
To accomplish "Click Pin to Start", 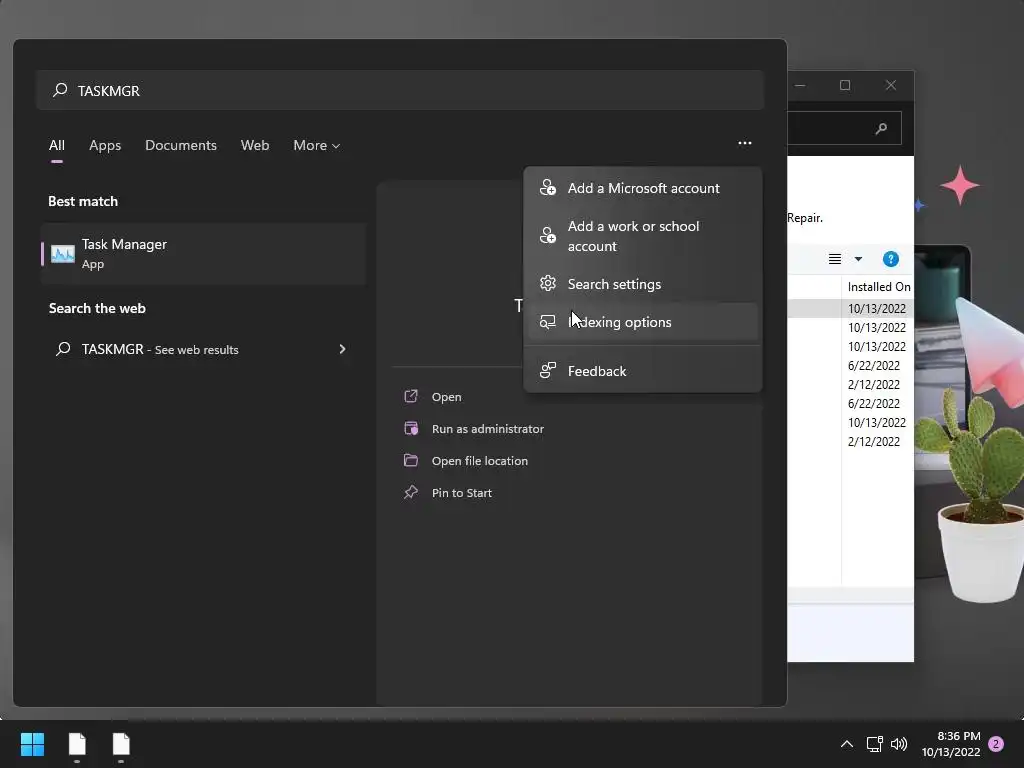I will tap(462, 492).
